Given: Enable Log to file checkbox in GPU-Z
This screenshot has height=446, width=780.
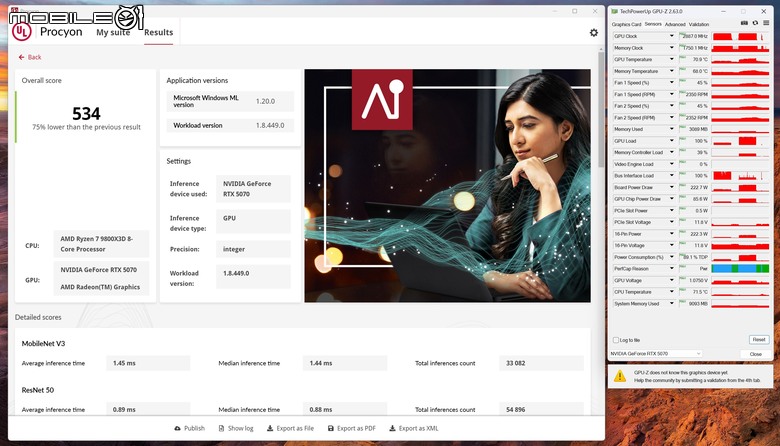Looking at the screenshot, I should click(x=616, y=340).
